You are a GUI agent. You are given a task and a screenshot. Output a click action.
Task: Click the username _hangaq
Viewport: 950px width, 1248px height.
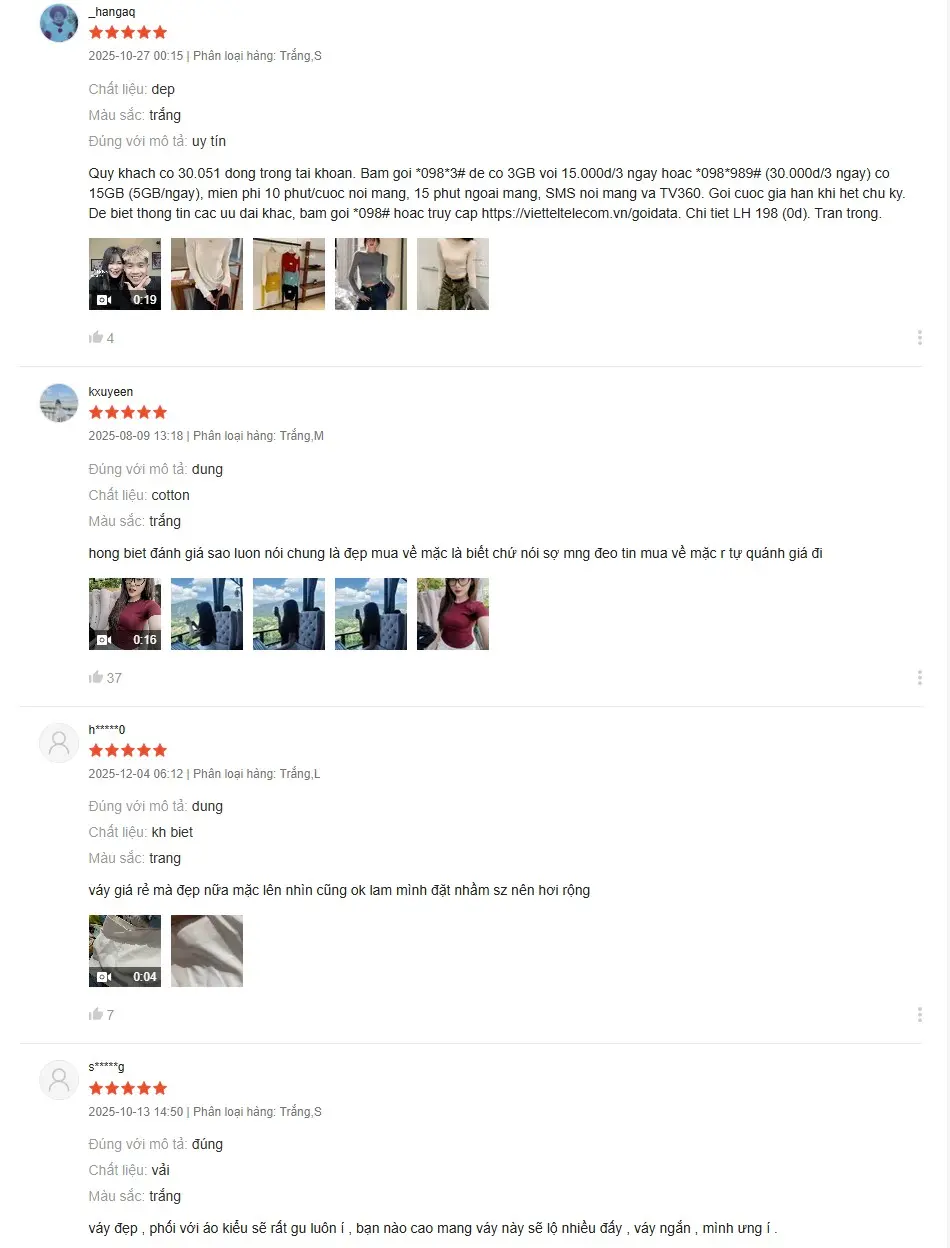pyautogui.click(x=112, y=12)
